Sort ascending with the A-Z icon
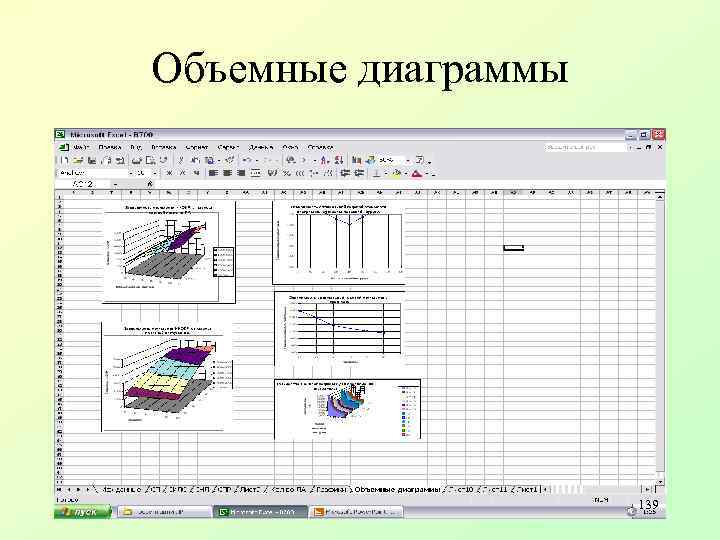The width and height of the screenshot is (720, 540). (x=325, y=160)
